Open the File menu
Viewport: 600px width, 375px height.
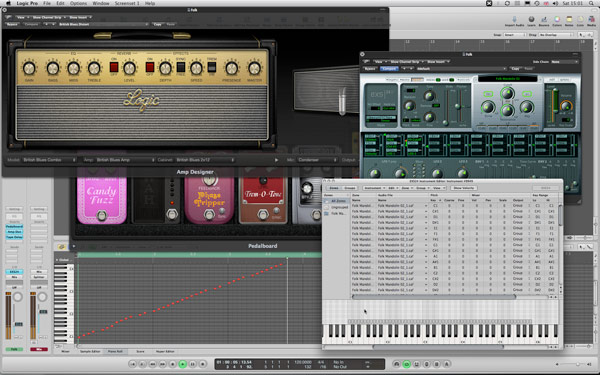pyautogui.click(x=47, y=3)
